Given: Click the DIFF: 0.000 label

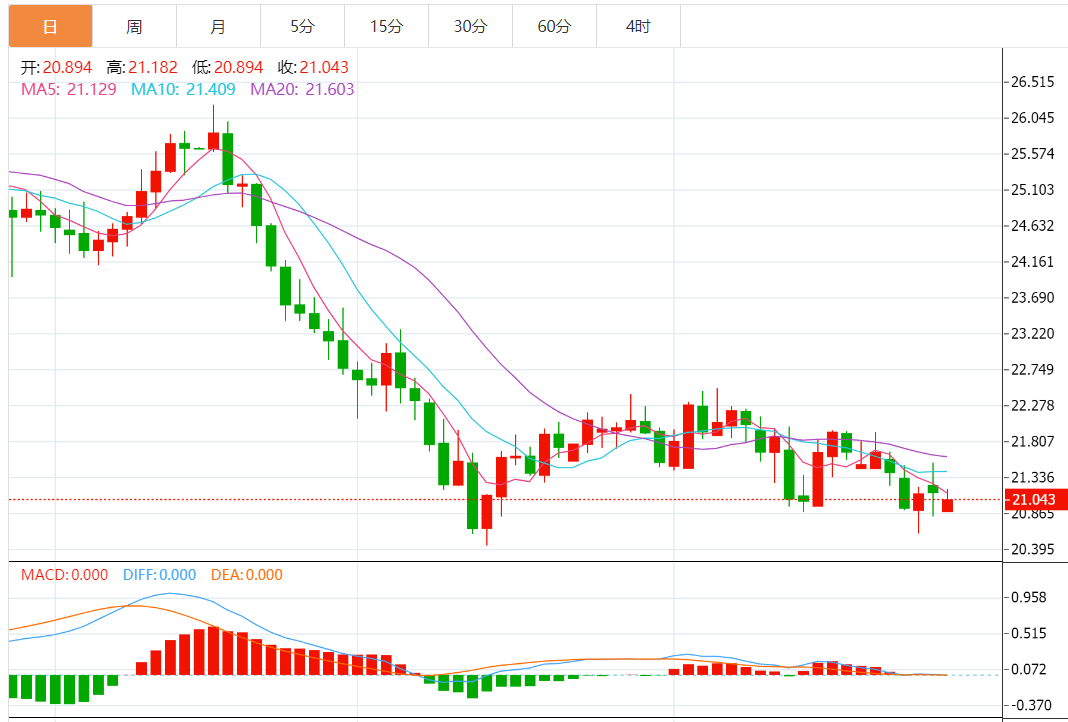Looking at the screenshot, I should (159, 575).
